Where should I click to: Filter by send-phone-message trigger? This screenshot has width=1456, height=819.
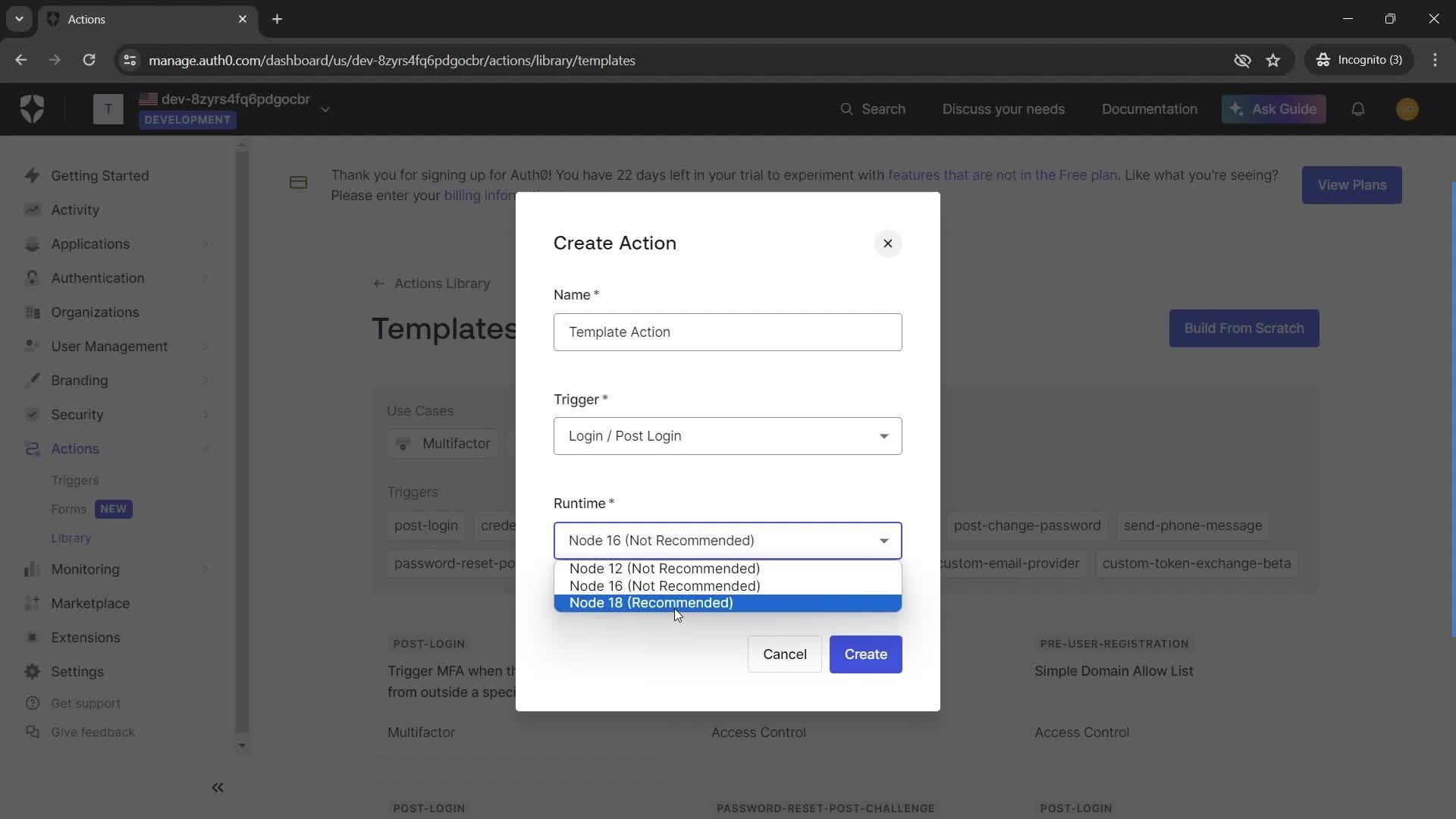[1193, 526]
